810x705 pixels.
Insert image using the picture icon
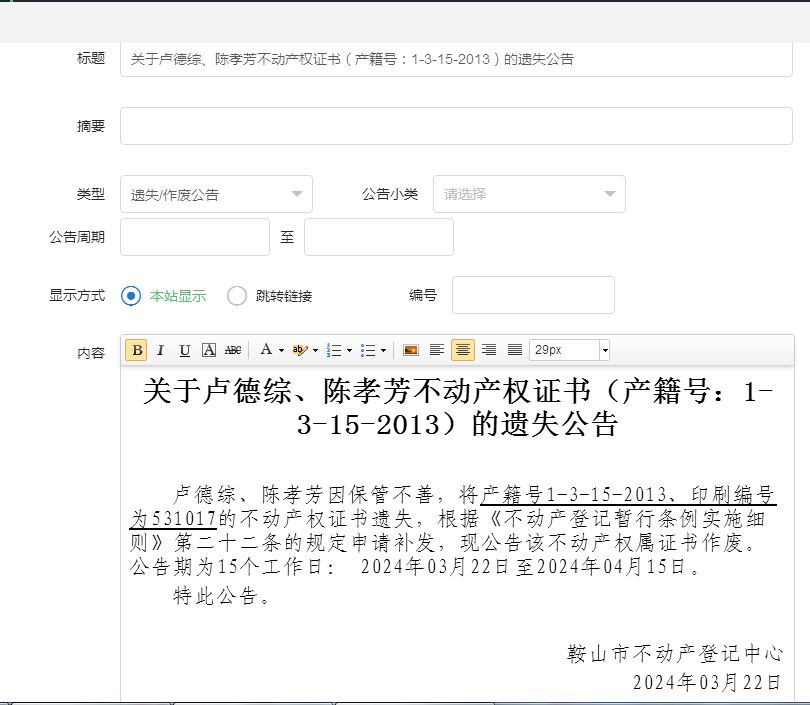tap(411, 350)
